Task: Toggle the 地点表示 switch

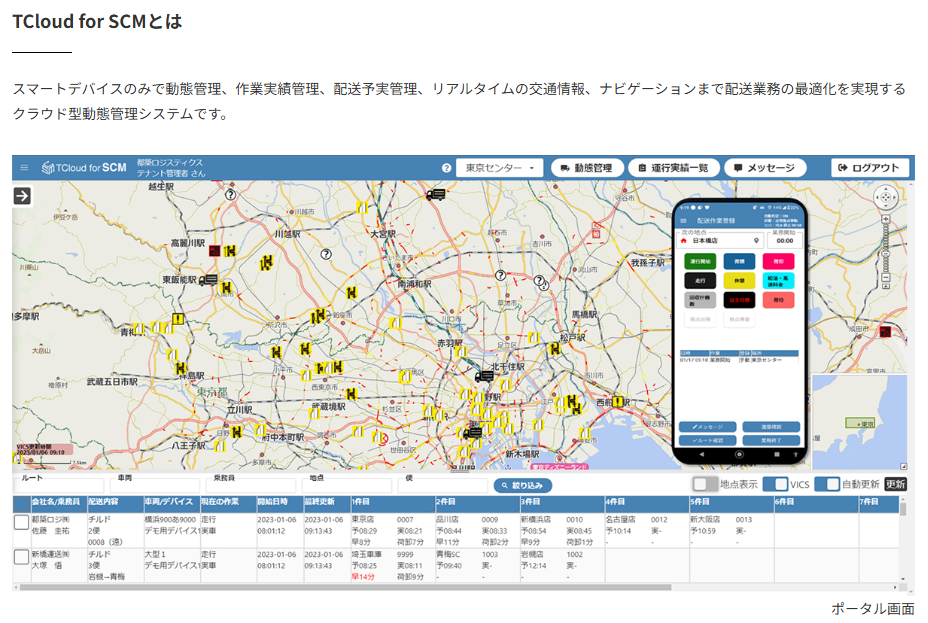Action: (x=705, y=484)
